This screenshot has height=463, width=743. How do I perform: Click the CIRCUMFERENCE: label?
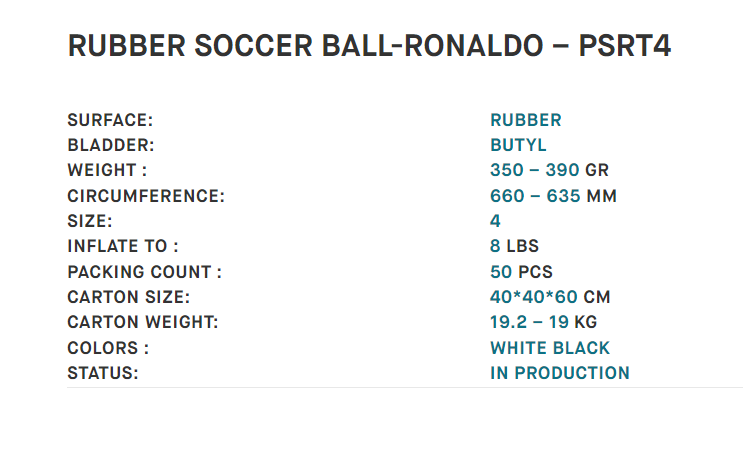pos(146,196)
